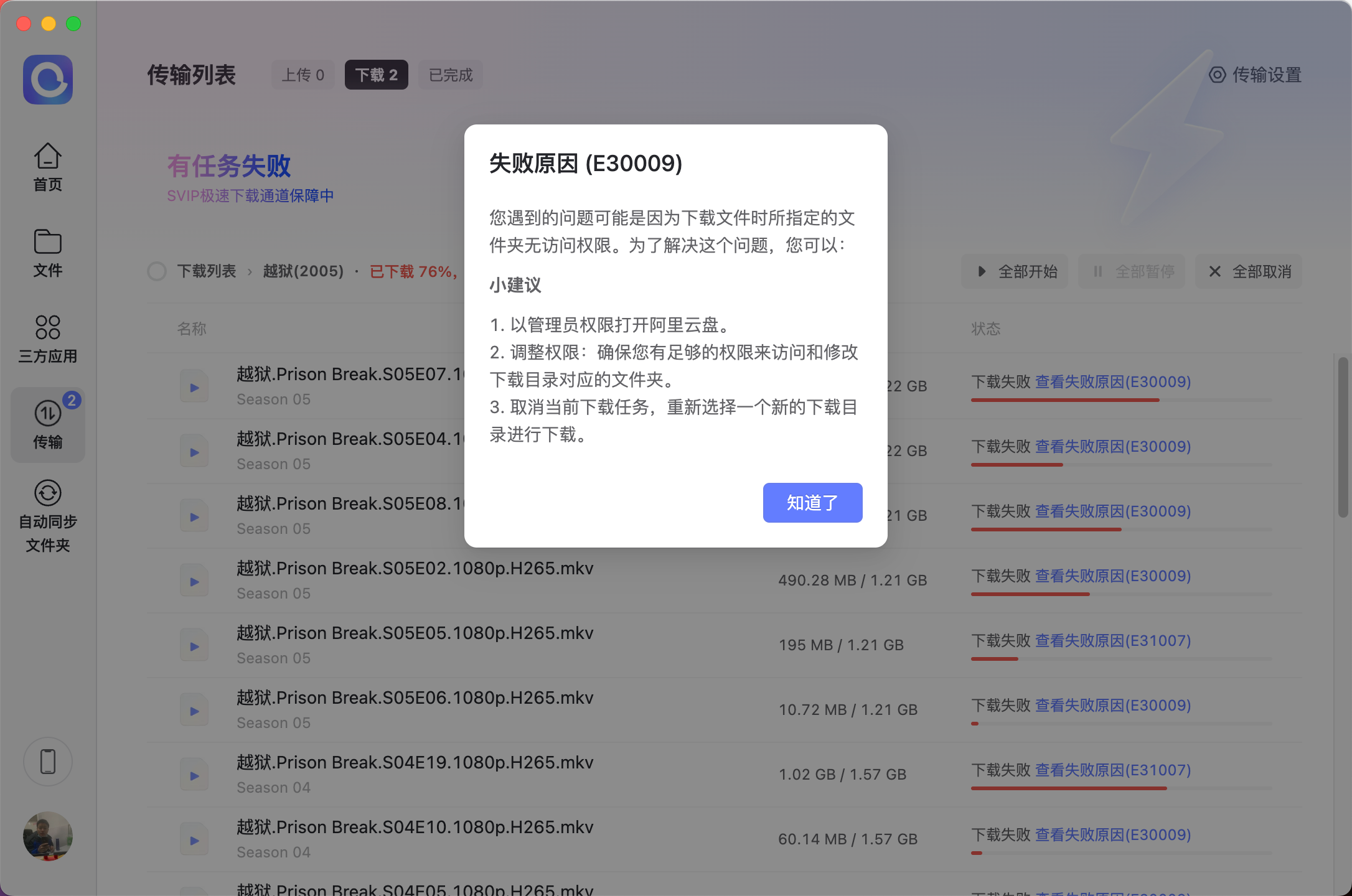Viewport: 1352px width, 896px height.
Task: Click size text 490.28 MB / 1.21 GB
Action: pos(853,580)
